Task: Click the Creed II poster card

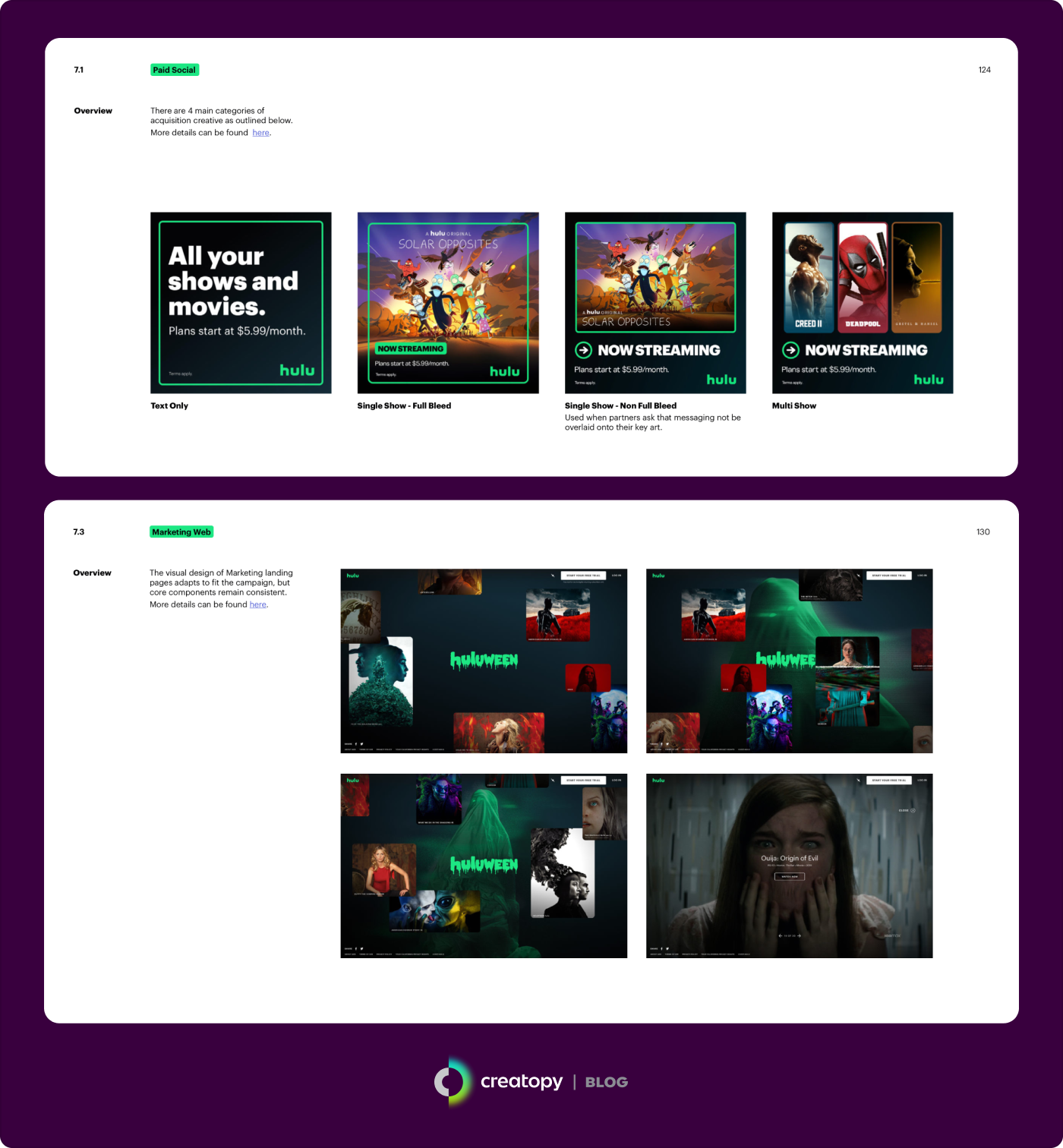Action: tap(809, 277)
